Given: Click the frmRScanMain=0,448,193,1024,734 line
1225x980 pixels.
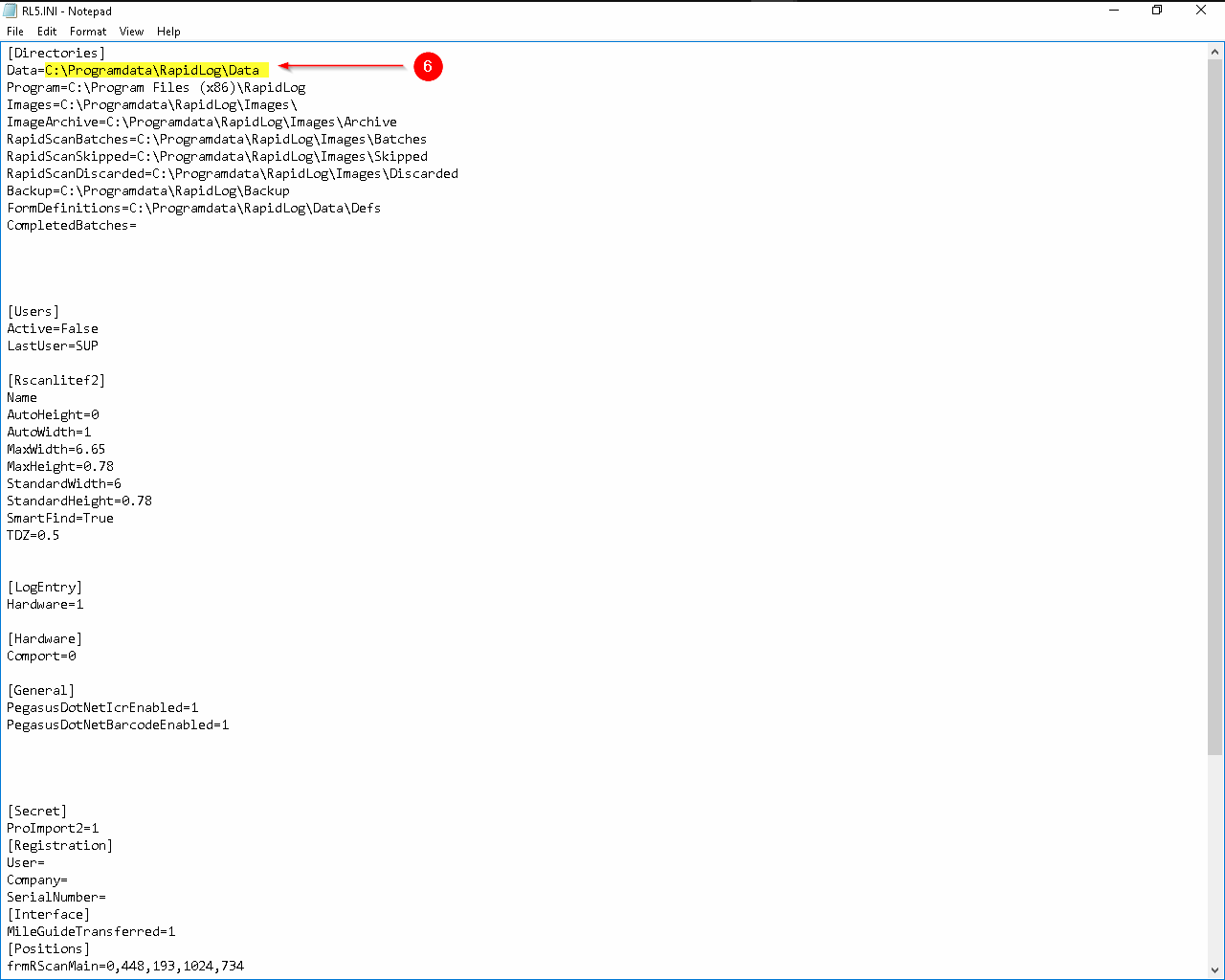Looking at the screenshot, I should coord(125,966).
